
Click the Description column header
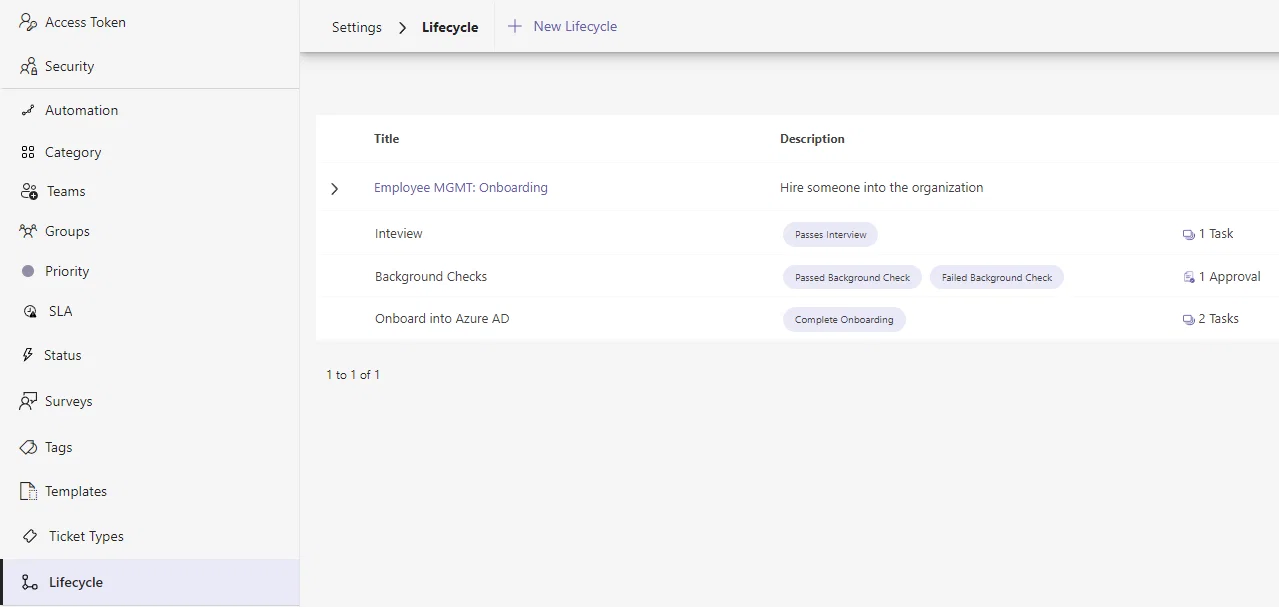[812, 139]
